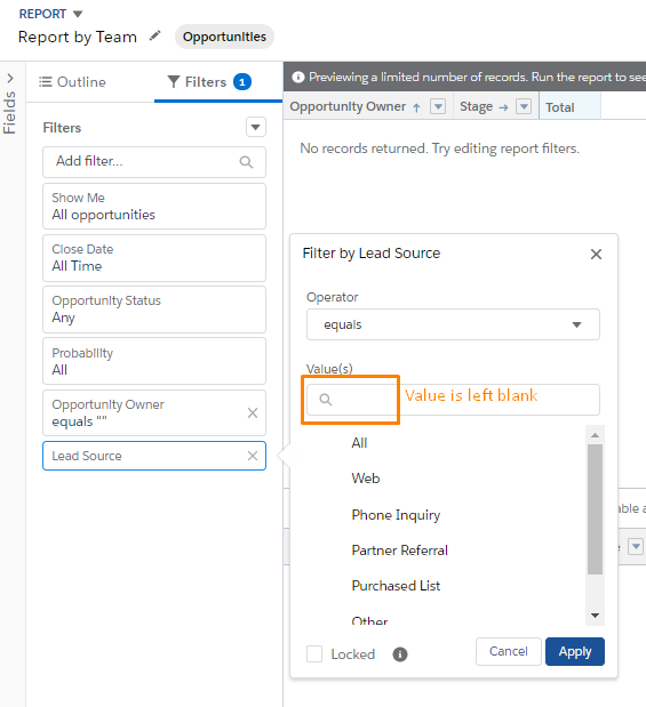Click the search icon in Add filter
This screenshot has width=646, height=707.
click(246, 162)
